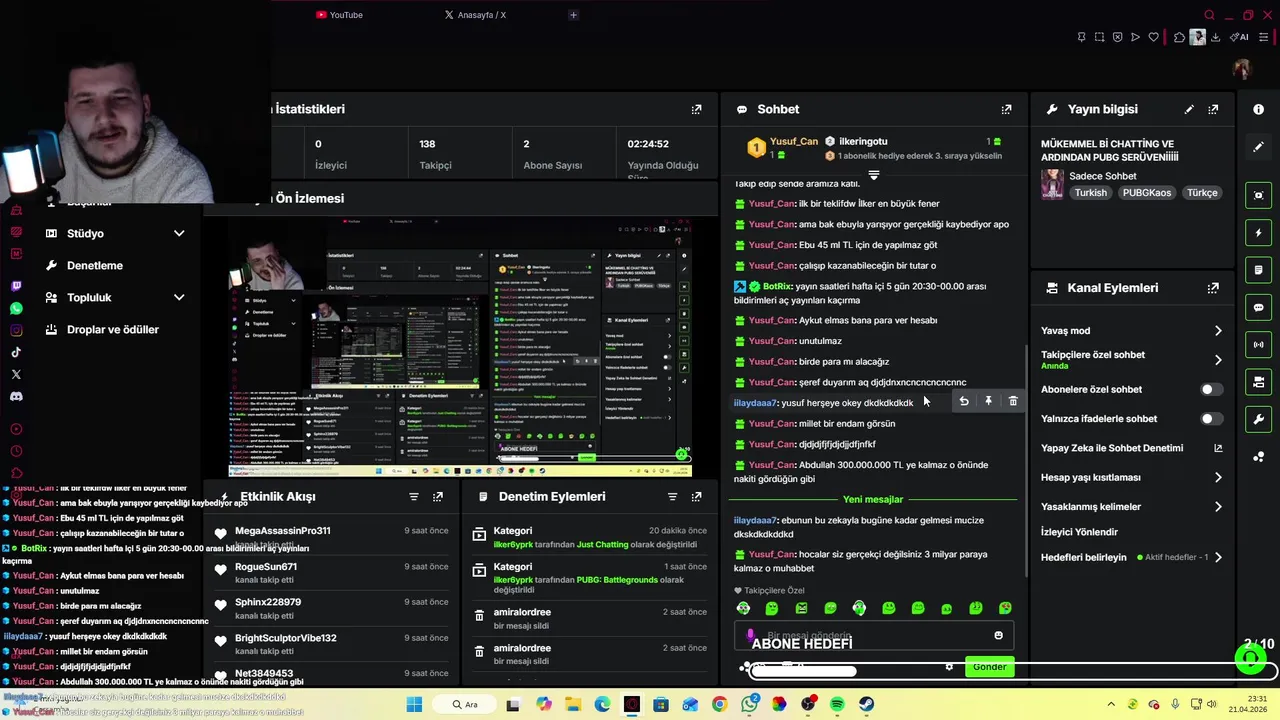Click the chat bubble quick action
The image size is (1280, 720).
click(1259, 308)
